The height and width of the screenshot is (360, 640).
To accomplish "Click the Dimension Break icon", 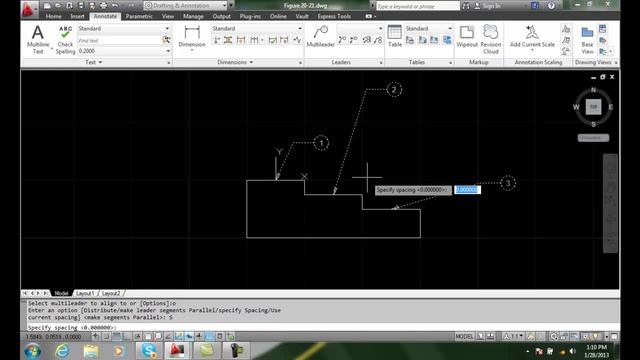I will (216, 40).
